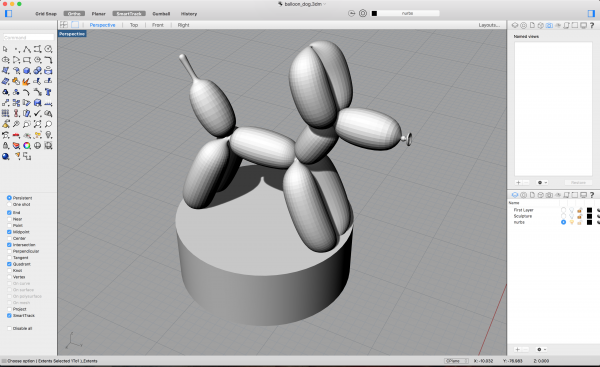Select the Fillet curves tool
The image size is (600, 367).
48,60
